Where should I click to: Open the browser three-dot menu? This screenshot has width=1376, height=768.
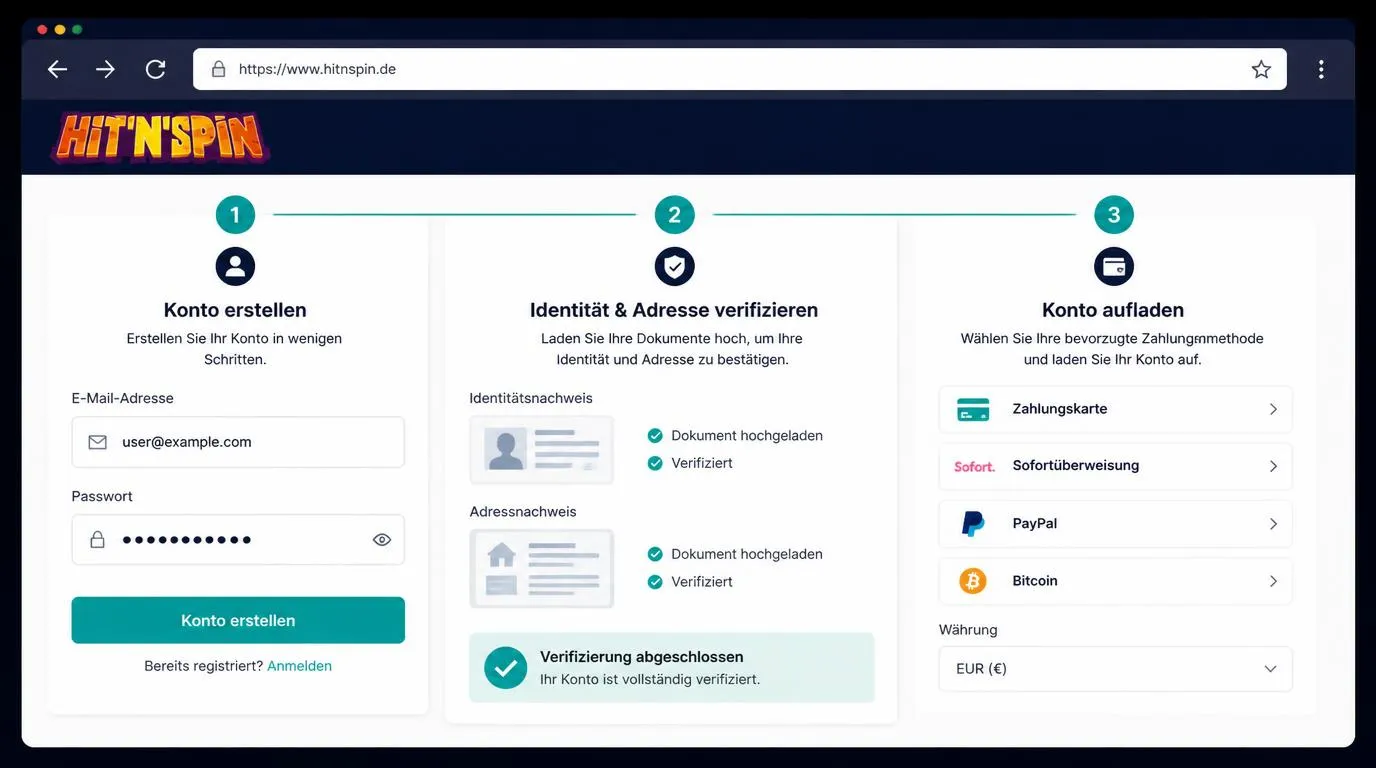tap(1321, 69)
